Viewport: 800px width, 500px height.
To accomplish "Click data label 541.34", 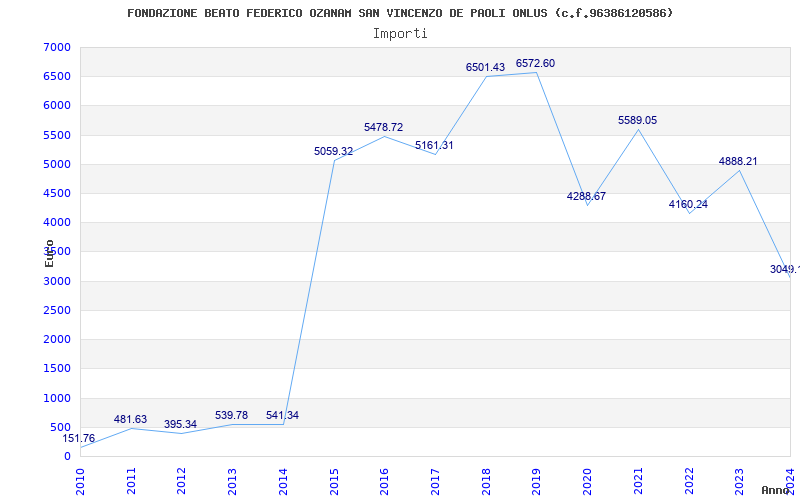I will pos(282,415).
